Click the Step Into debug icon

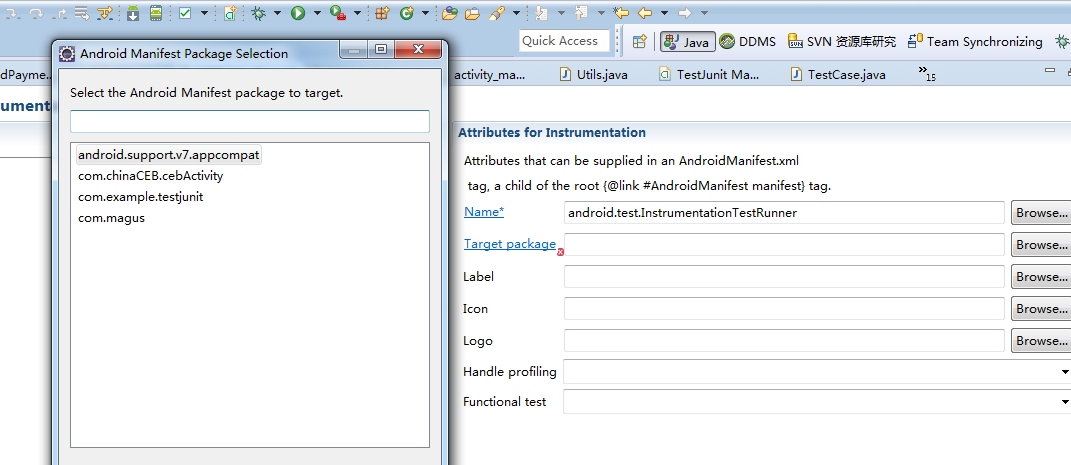(x=14, y=12)
